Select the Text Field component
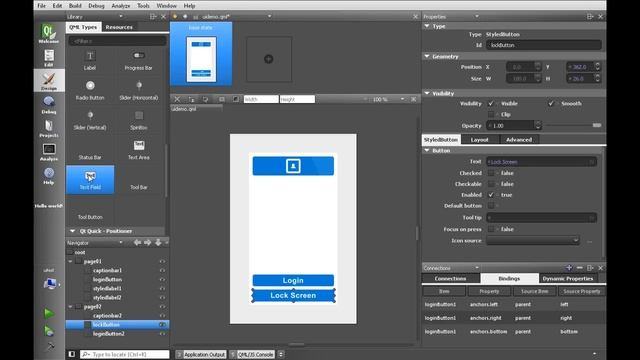The width and height of the screenshot is (640, 360). (90, 180)
